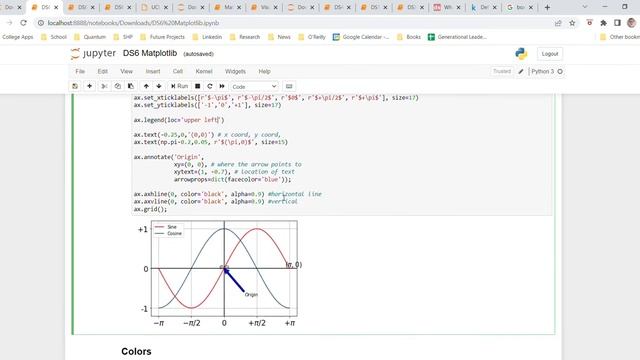Viewport: 640px width, 360px height.
Task: Toggle the browser side panel icon
Action: 618,23
